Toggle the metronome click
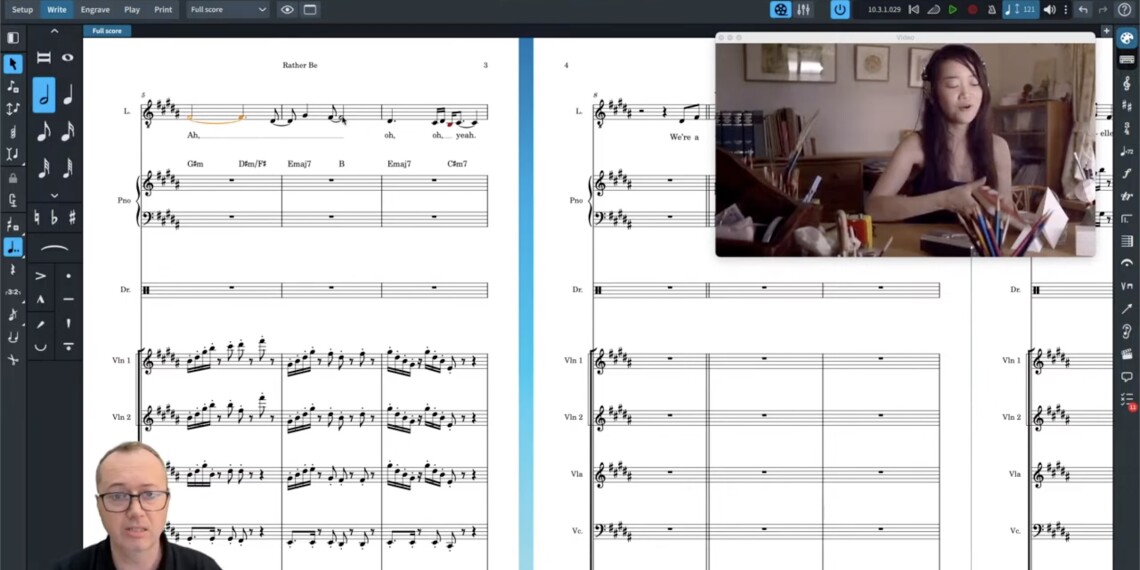The image size is (1140, 570). pos(990,10)
